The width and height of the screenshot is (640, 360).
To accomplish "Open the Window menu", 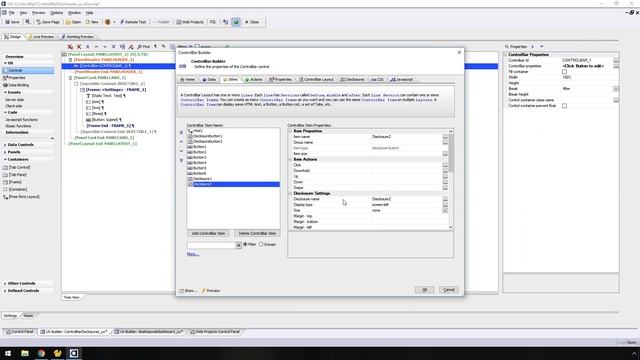I will click(74, 13).
